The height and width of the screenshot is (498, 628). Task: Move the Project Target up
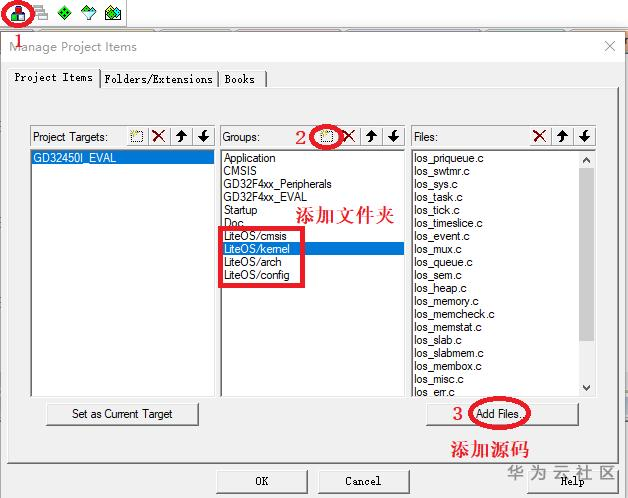(181, 137)
